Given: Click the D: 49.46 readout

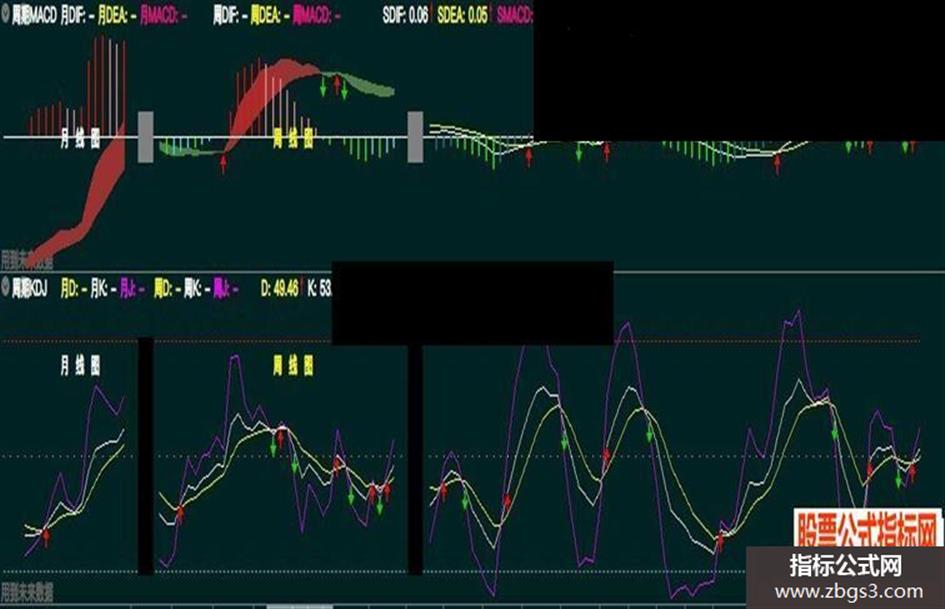Looking at the screenshot, I should point(280,289).
